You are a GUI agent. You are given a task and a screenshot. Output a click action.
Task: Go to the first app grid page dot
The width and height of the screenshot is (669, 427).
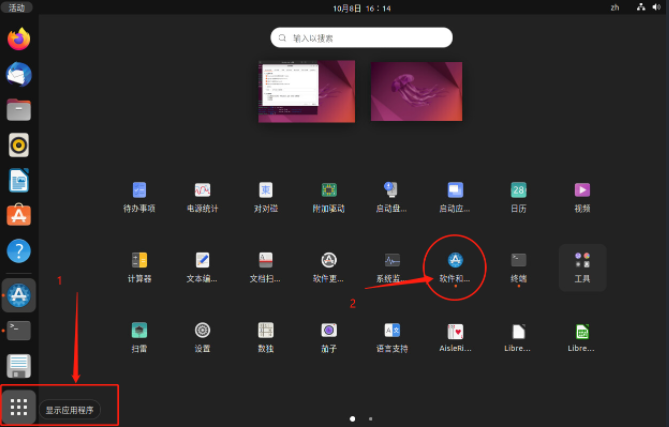pyautogui.click(x=352, y=419)
